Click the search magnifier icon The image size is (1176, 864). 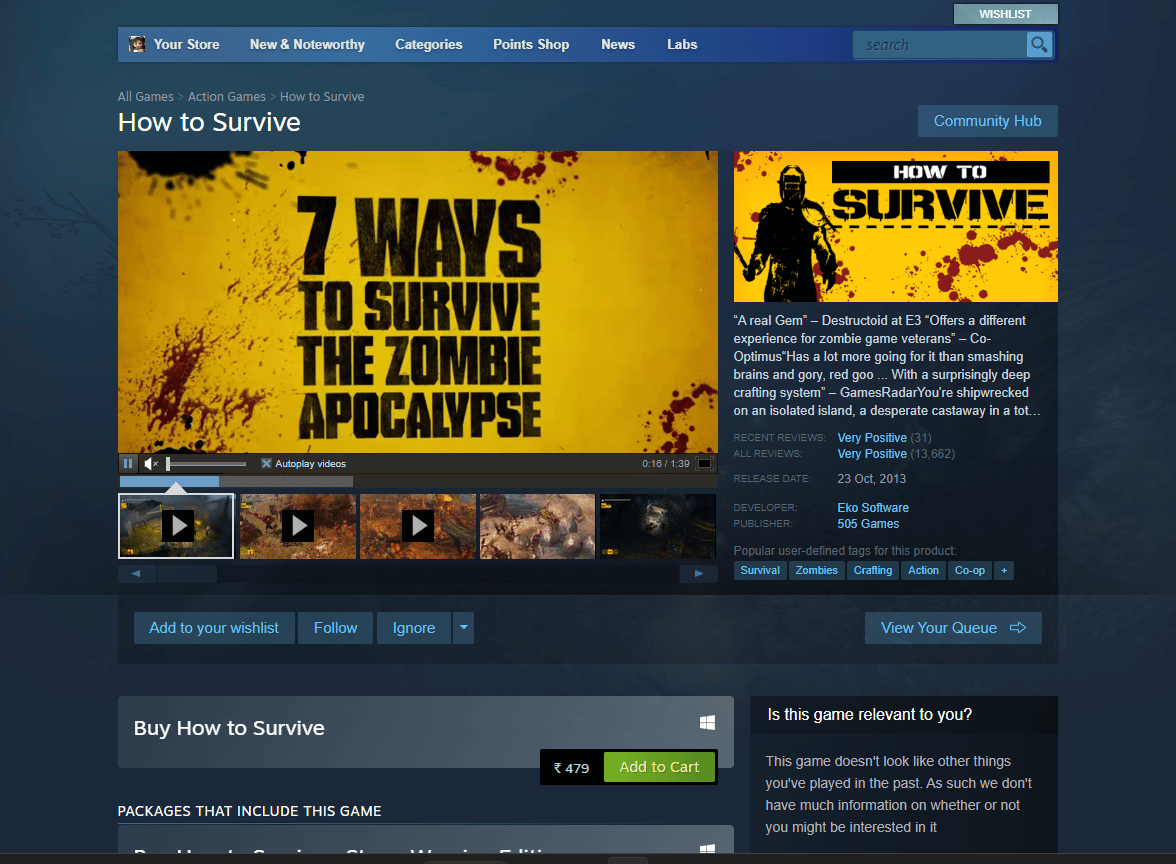(x=1039, y=45)
